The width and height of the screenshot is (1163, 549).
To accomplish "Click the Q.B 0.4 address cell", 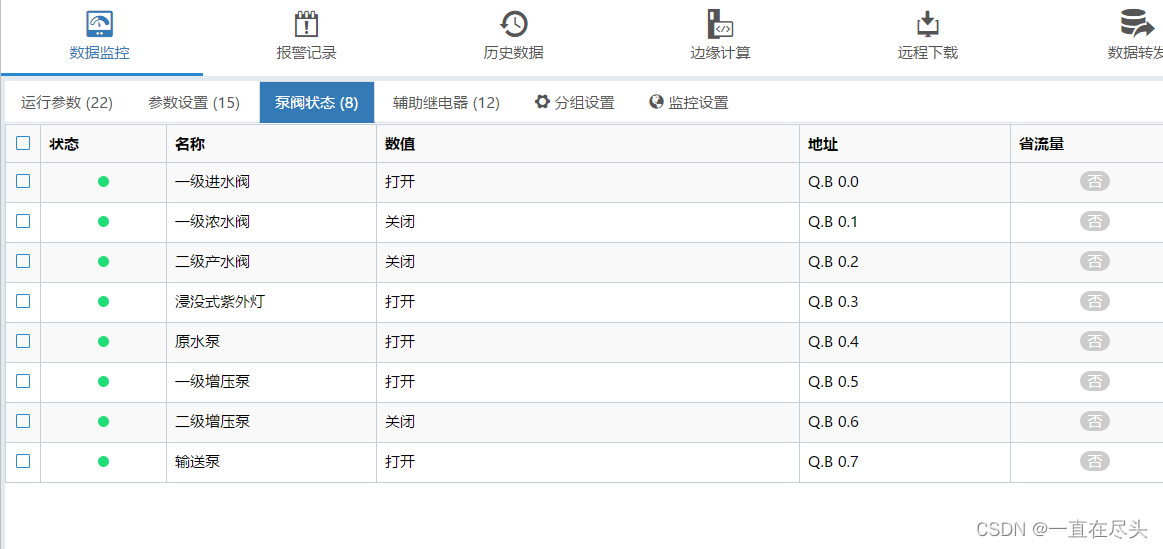I will tap(905, 343).
